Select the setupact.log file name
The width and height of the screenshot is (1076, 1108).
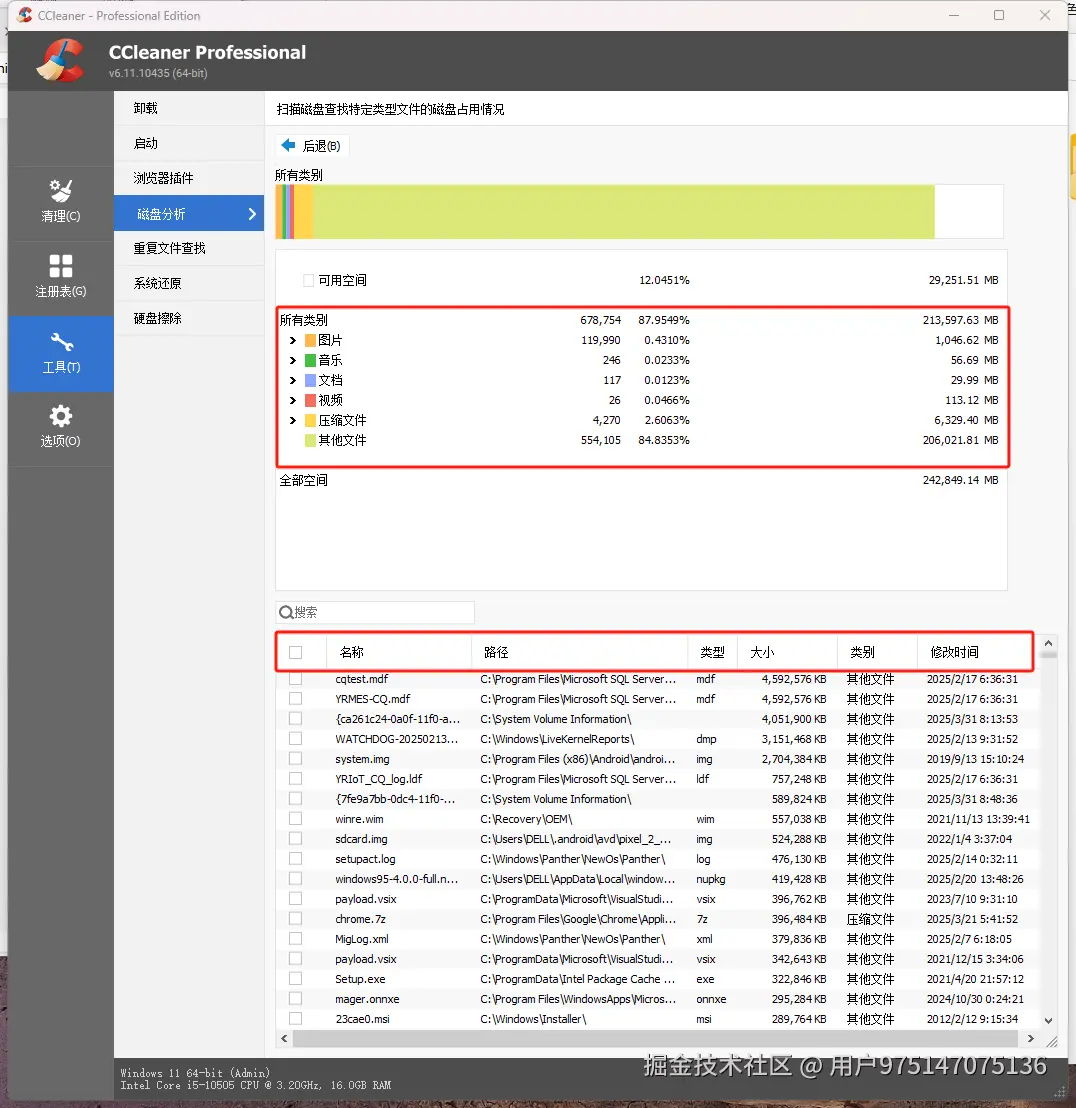click(365, 859)
